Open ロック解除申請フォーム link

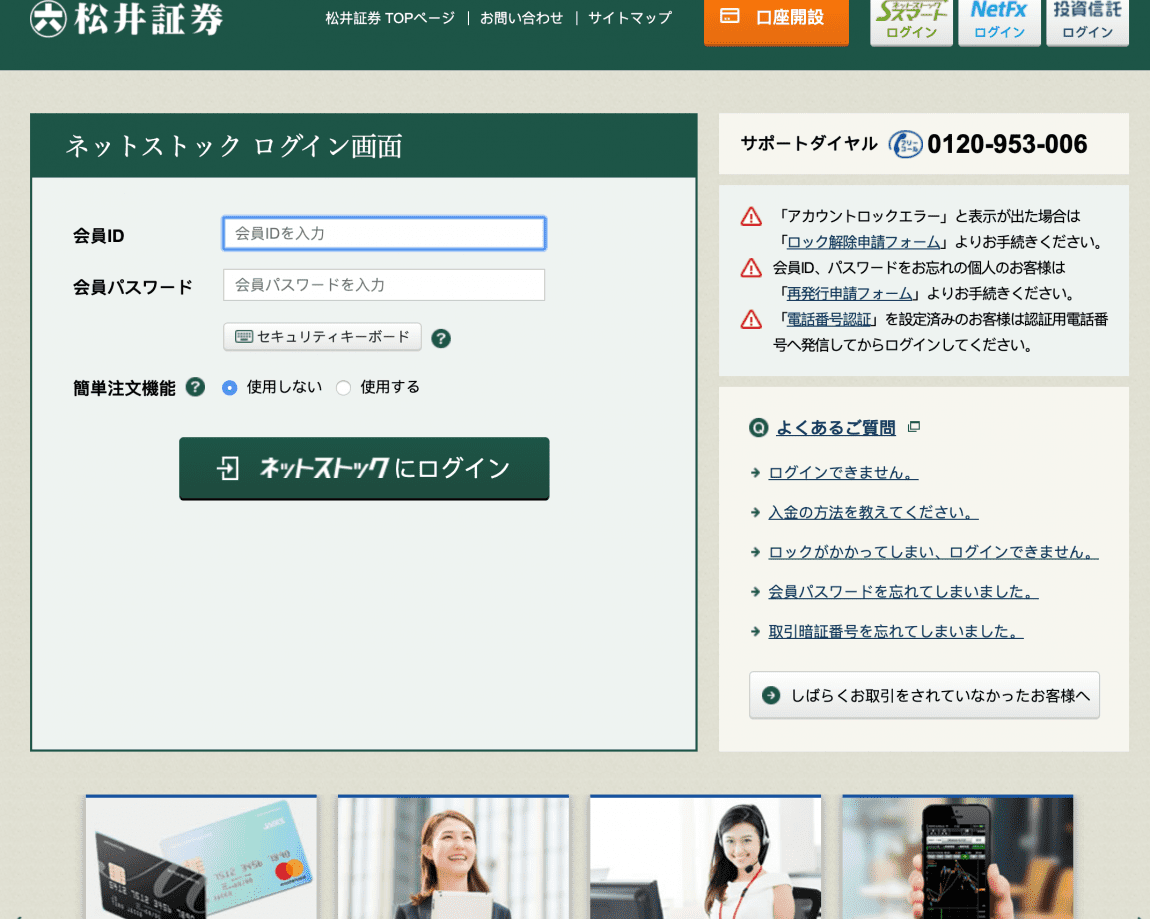point(864,242)
